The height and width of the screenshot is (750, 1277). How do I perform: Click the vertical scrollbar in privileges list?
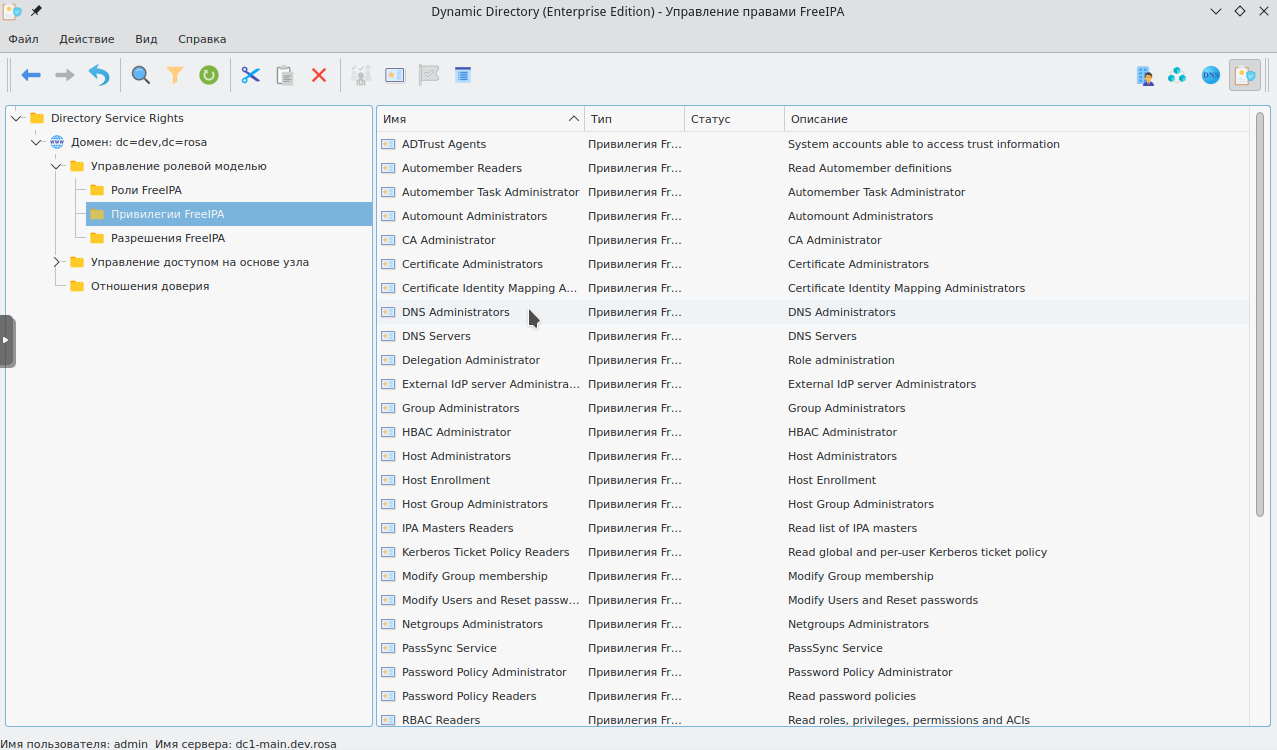(1259, 315)
